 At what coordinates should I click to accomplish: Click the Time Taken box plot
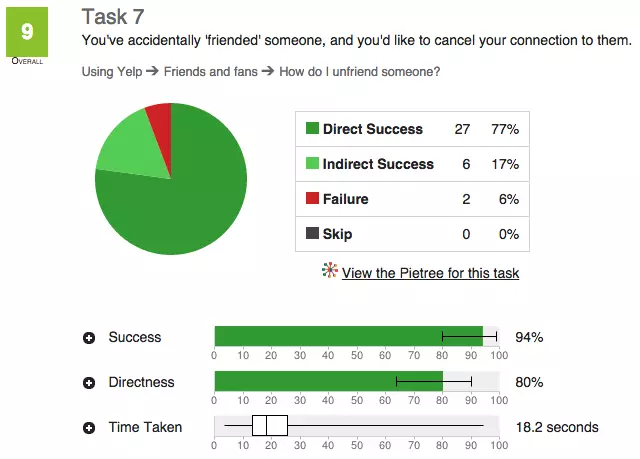[270, 426]
